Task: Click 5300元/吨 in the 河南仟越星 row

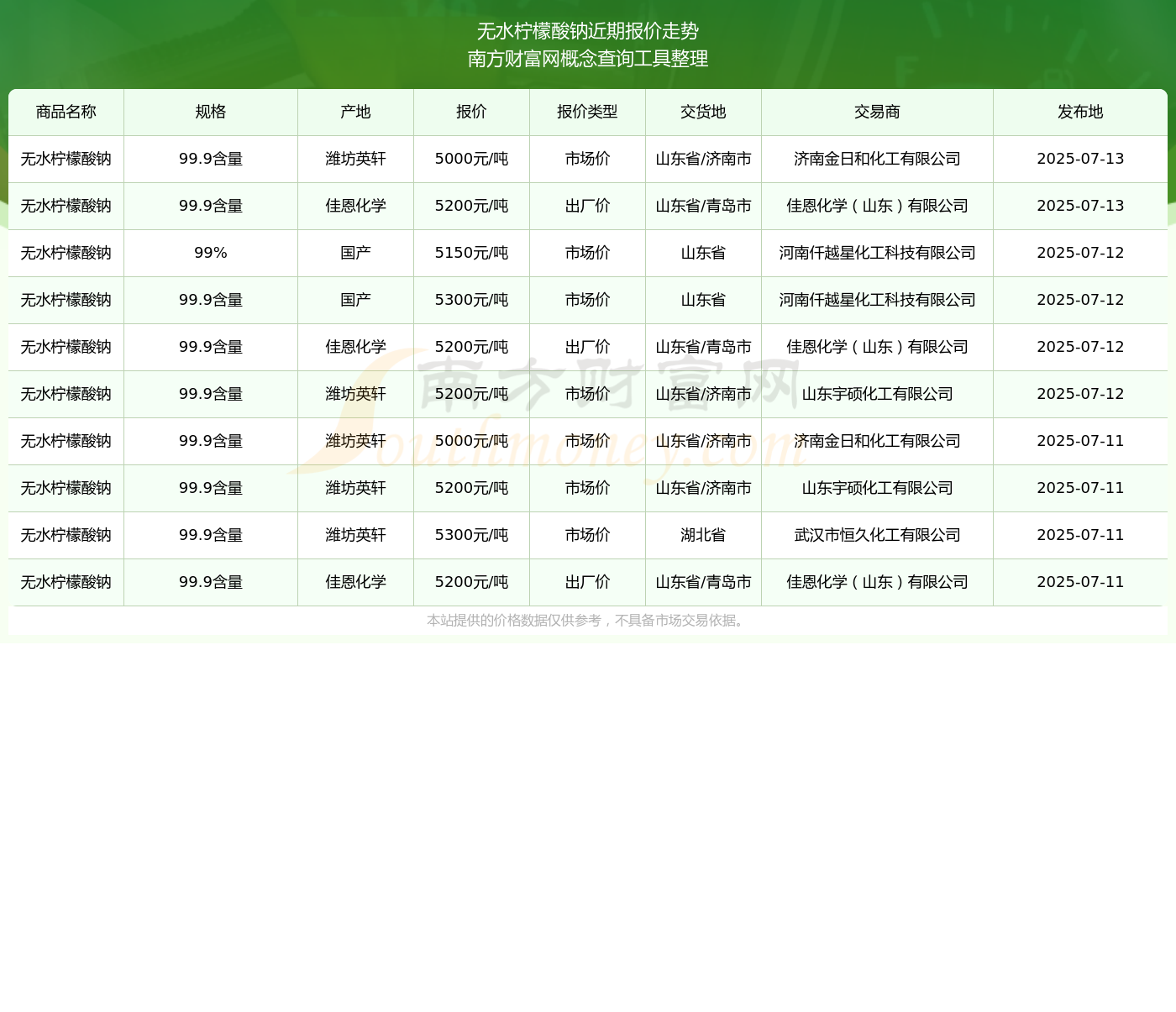Action: coord(472,300)
